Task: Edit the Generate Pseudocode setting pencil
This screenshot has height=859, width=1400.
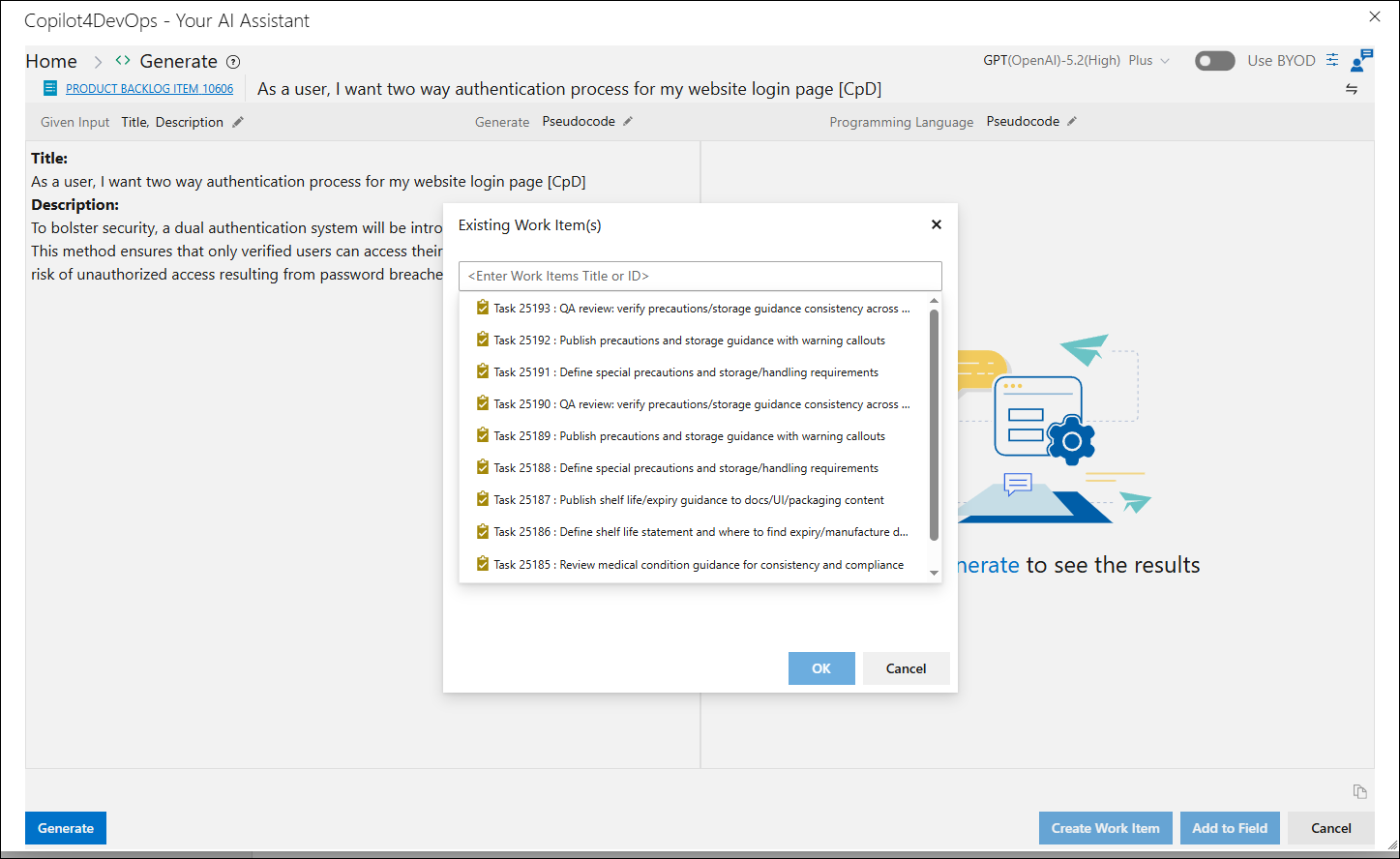Action: 627,121
